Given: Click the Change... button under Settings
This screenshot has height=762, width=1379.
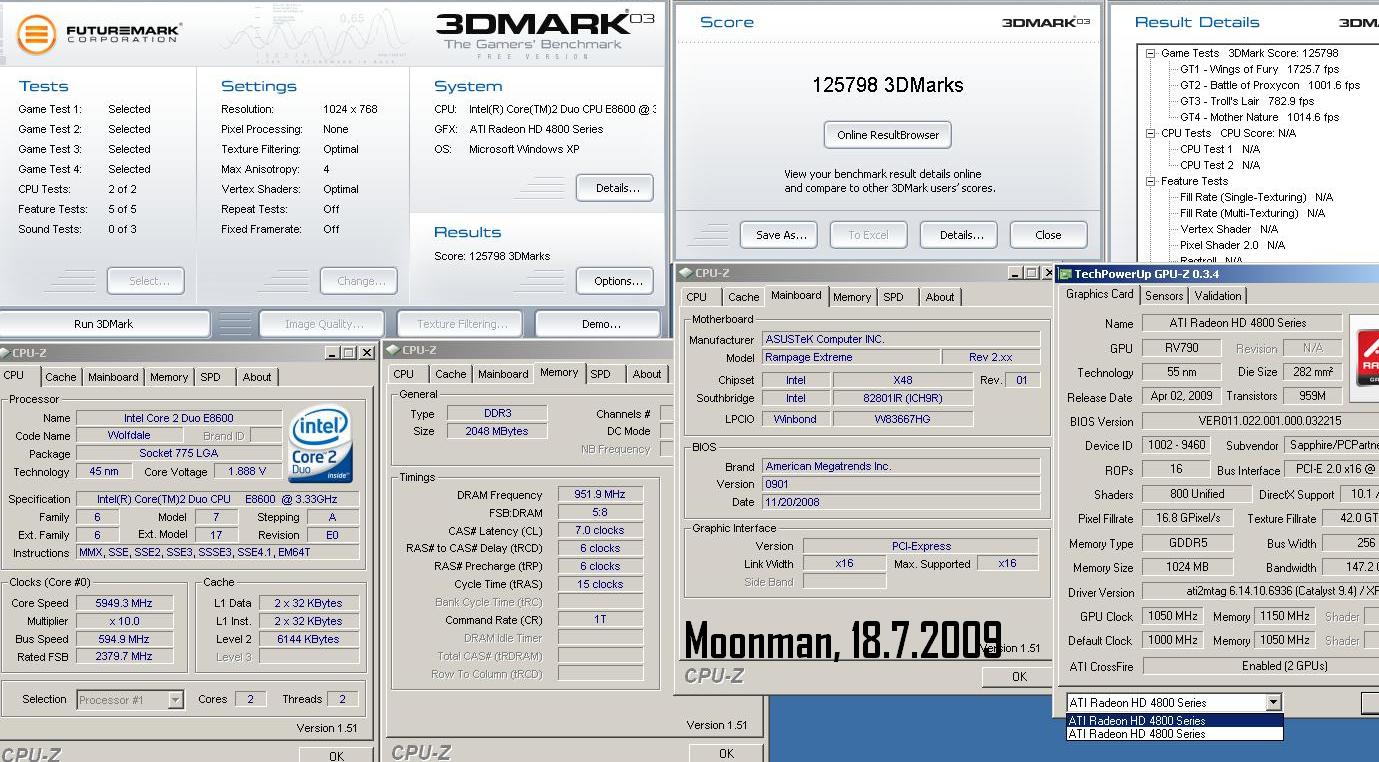Looking at the screenshot, I should coord(359,281).
